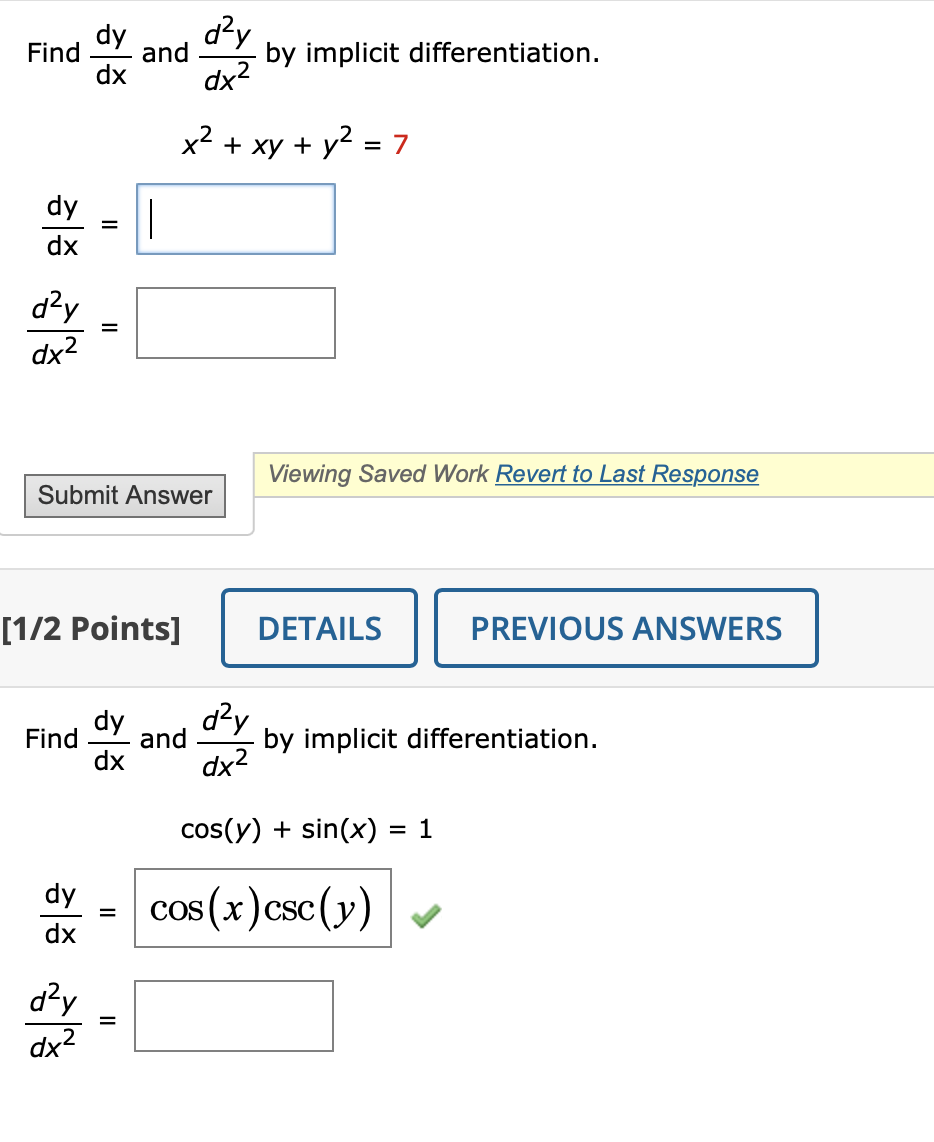934x1142 pixels.
Task: Click the d²y/dx² label in the second problem
Action: [x=54, y=1016]
